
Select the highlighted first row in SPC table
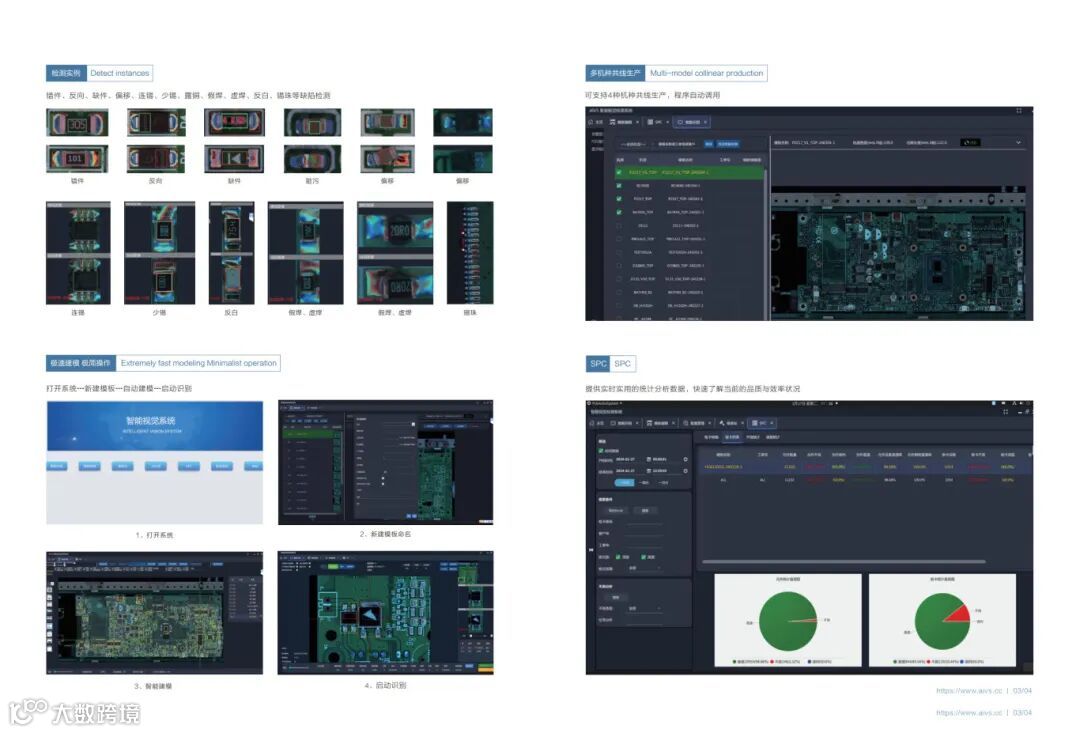[864, 467]
